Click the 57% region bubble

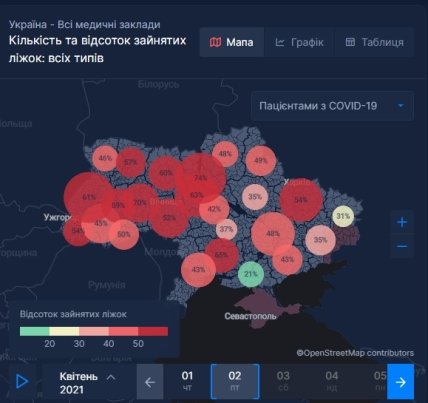[x=131, y=163]
